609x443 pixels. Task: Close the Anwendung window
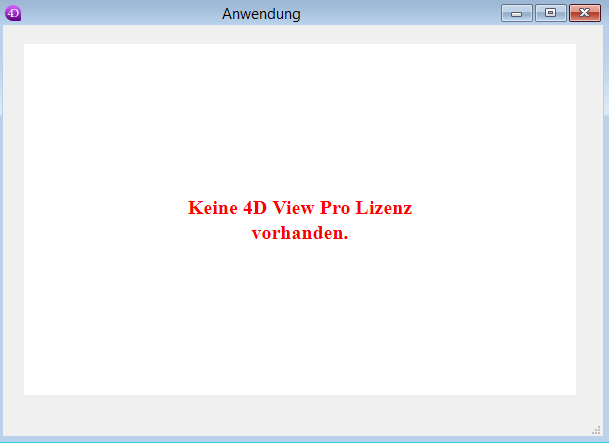(585, 13)
